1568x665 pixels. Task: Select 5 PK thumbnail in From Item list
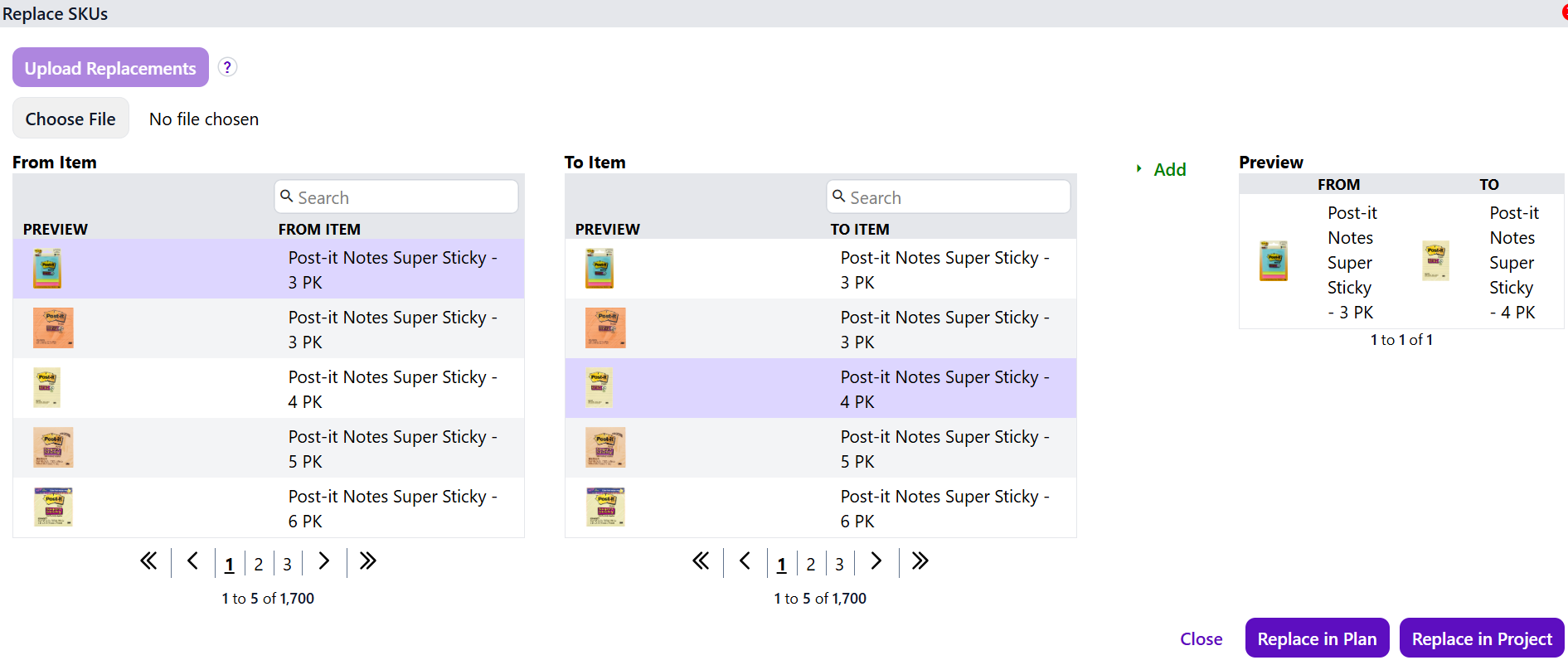pyautogui.click(x=53, y=448)
